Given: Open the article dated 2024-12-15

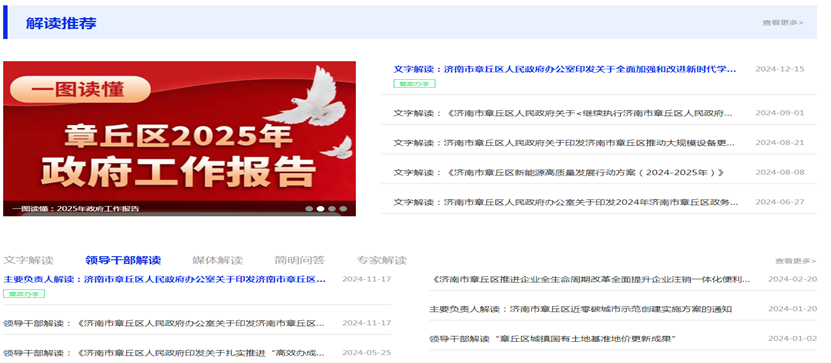Looking at the screenshot, I should click(565, 69).
